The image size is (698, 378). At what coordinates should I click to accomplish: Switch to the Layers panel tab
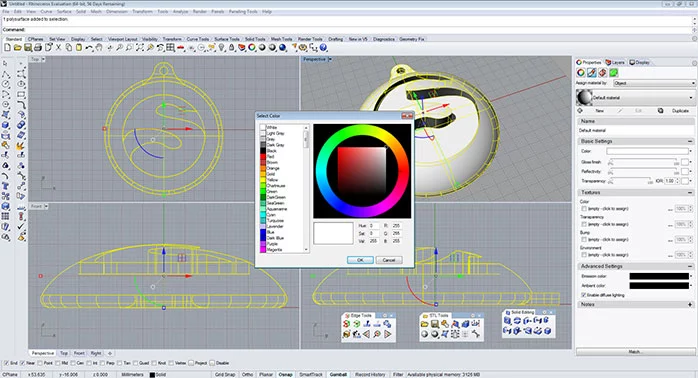point(615,62)
